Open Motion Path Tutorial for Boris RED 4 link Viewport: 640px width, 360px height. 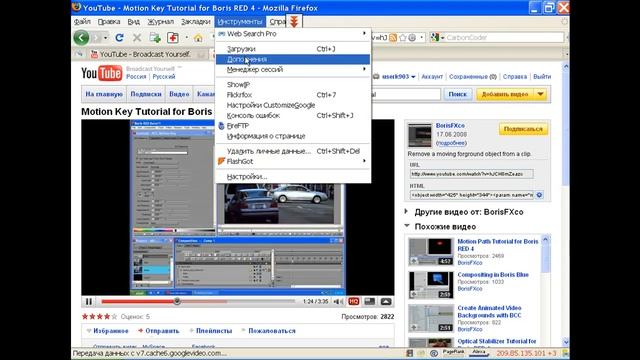[x=498, y=245]
